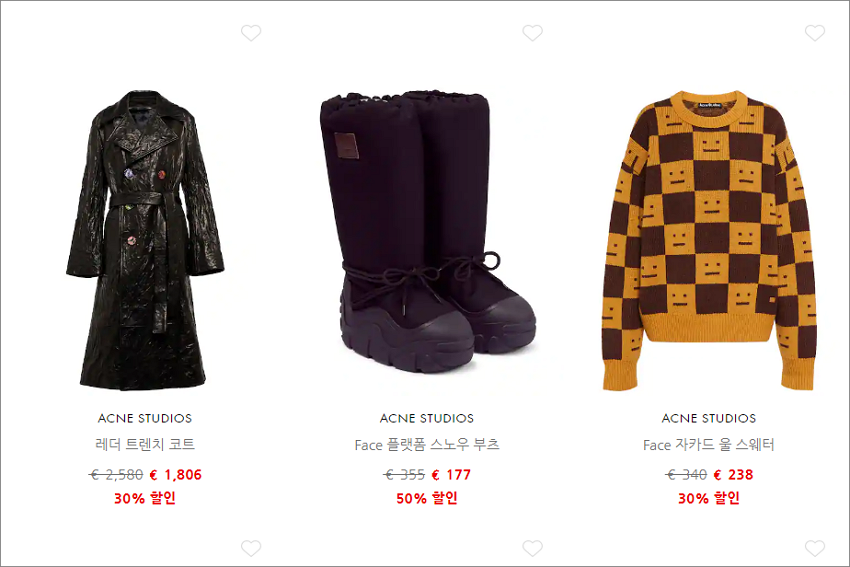Click the struck-through original price € 2,580
This screenshot has height=567, width=850.
pyautogui.click(x=116, y=475)
